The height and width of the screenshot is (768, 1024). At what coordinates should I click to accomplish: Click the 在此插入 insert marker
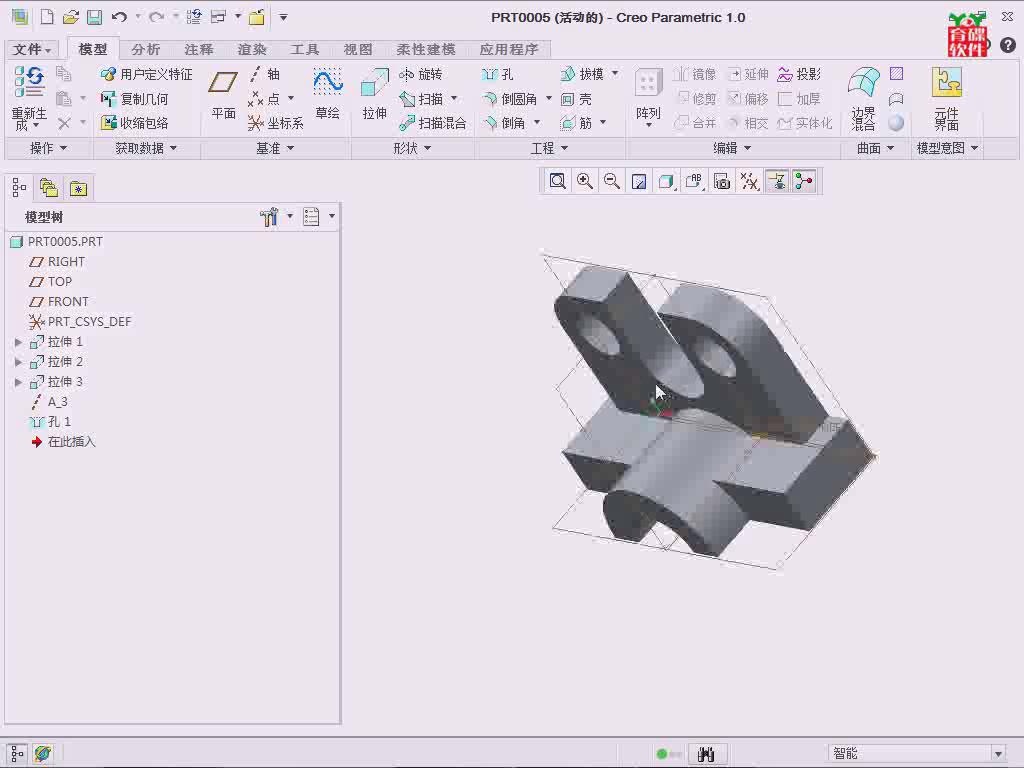click(x=63, y=442)
